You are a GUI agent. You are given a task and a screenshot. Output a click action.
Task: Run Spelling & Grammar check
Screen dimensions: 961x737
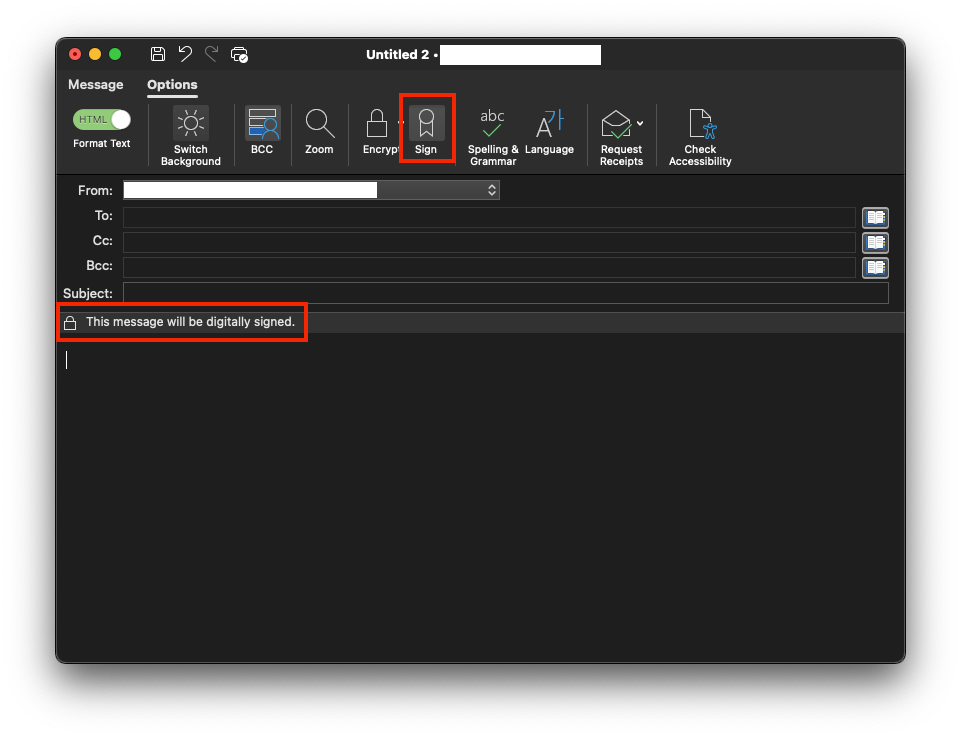pyautogui.click(x=493, y=136)
